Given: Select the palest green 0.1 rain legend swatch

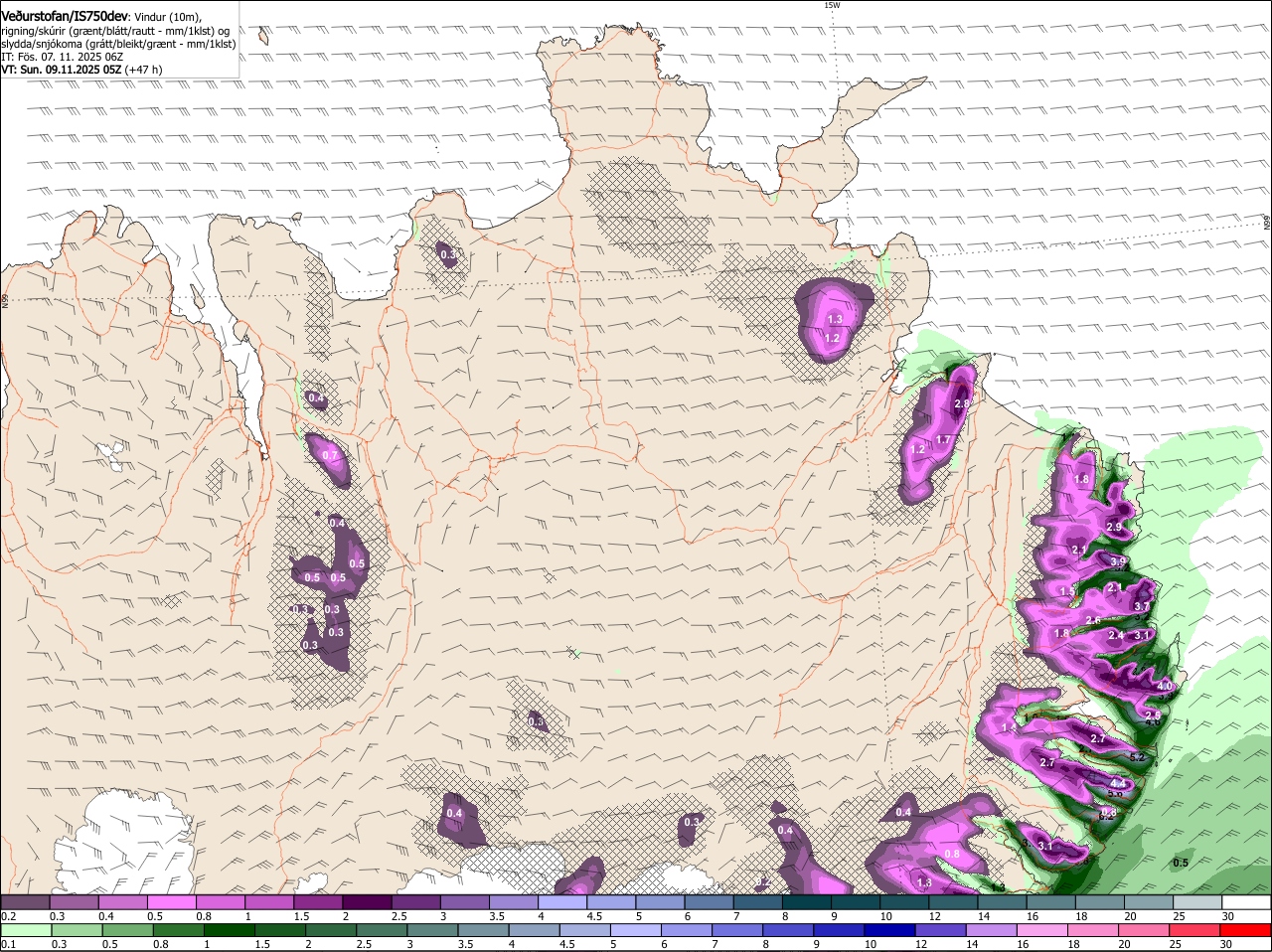Looking at the screenshot, I should [26, 930].
